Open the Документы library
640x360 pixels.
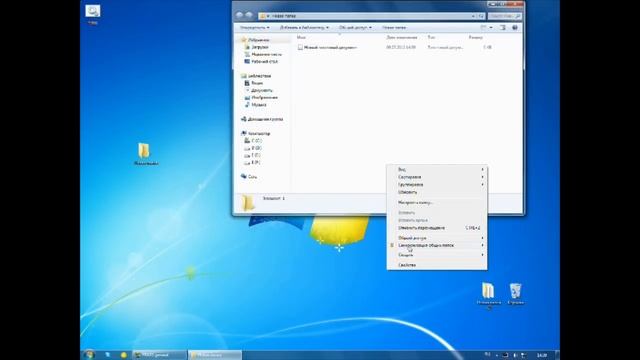click(258, 91)
